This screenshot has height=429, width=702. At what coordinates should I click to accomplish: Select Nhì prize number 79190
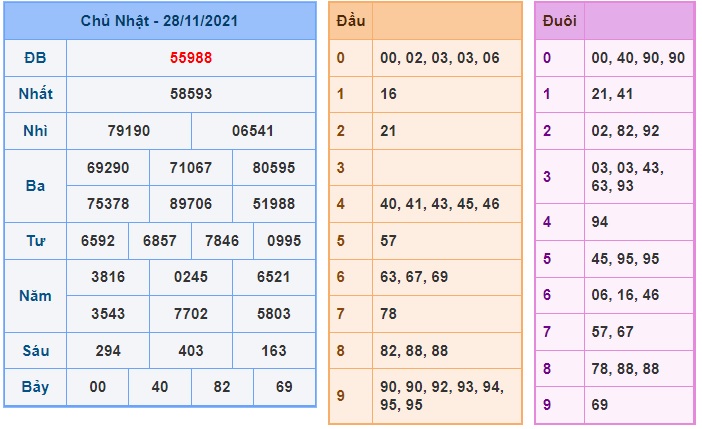(128, 131)
